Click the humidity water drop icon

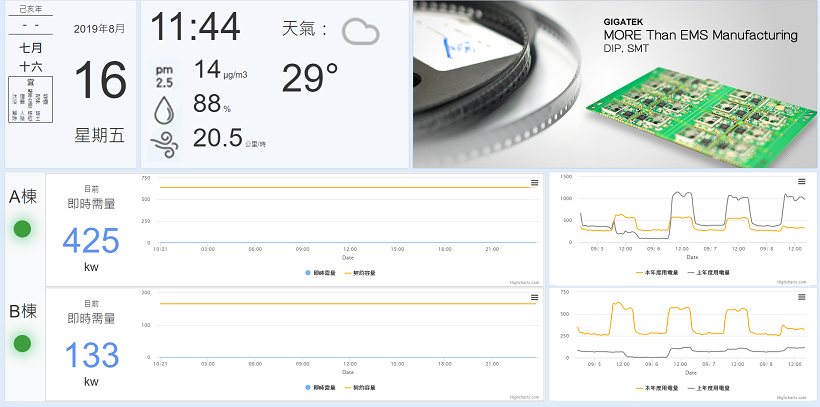coord(165,106)
